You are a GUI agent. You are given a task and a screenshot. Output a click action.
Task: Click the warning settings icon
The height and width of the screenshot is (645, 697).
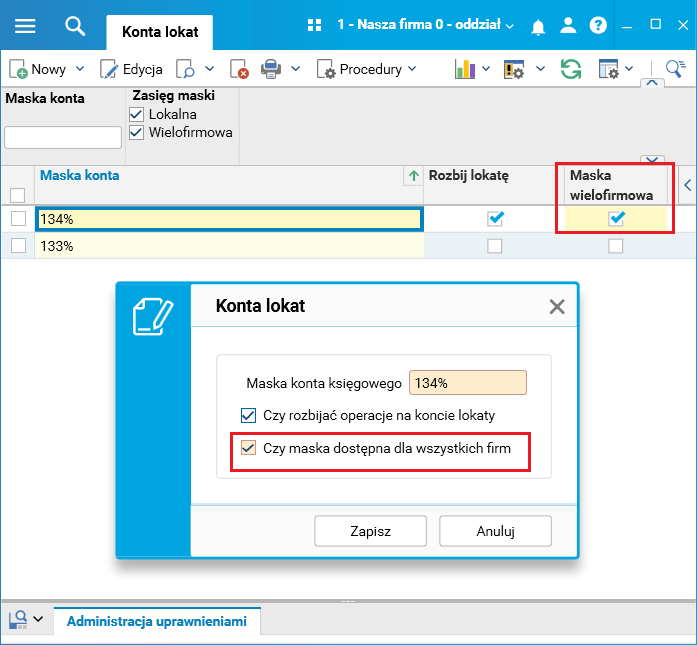point(514,69)
